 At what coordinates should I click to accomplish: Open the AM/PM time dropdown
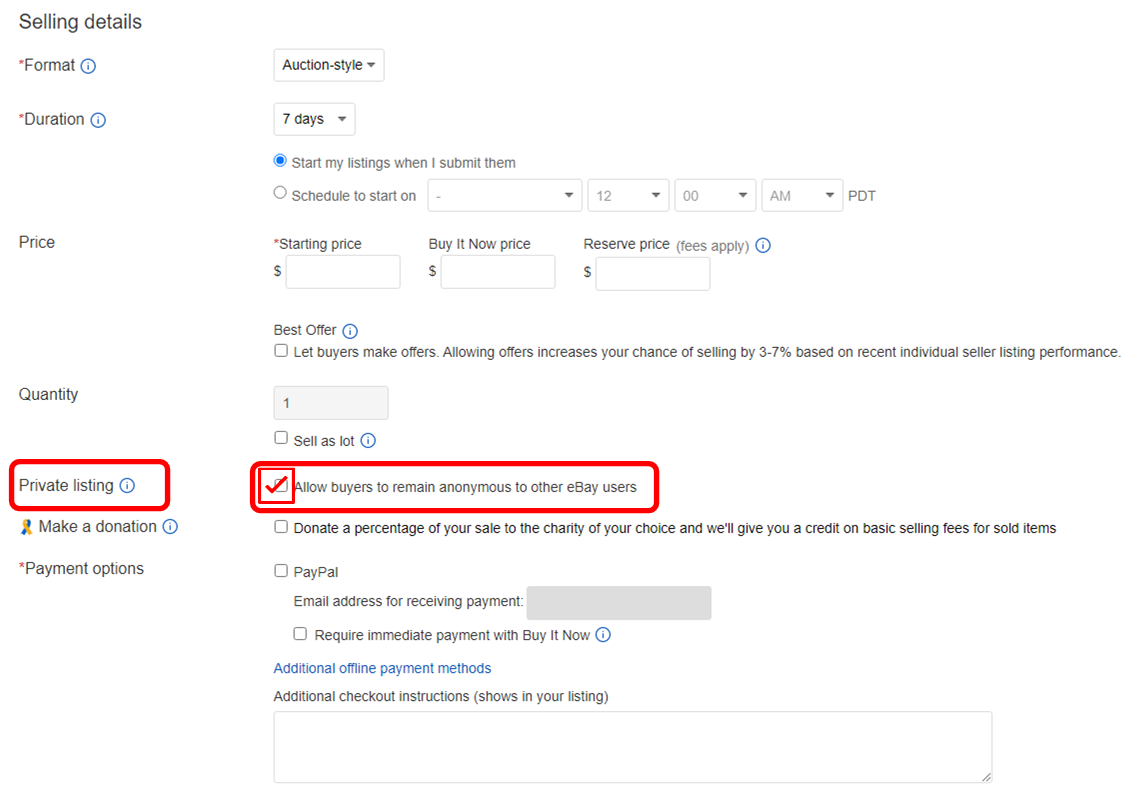(x=802, y=196)
